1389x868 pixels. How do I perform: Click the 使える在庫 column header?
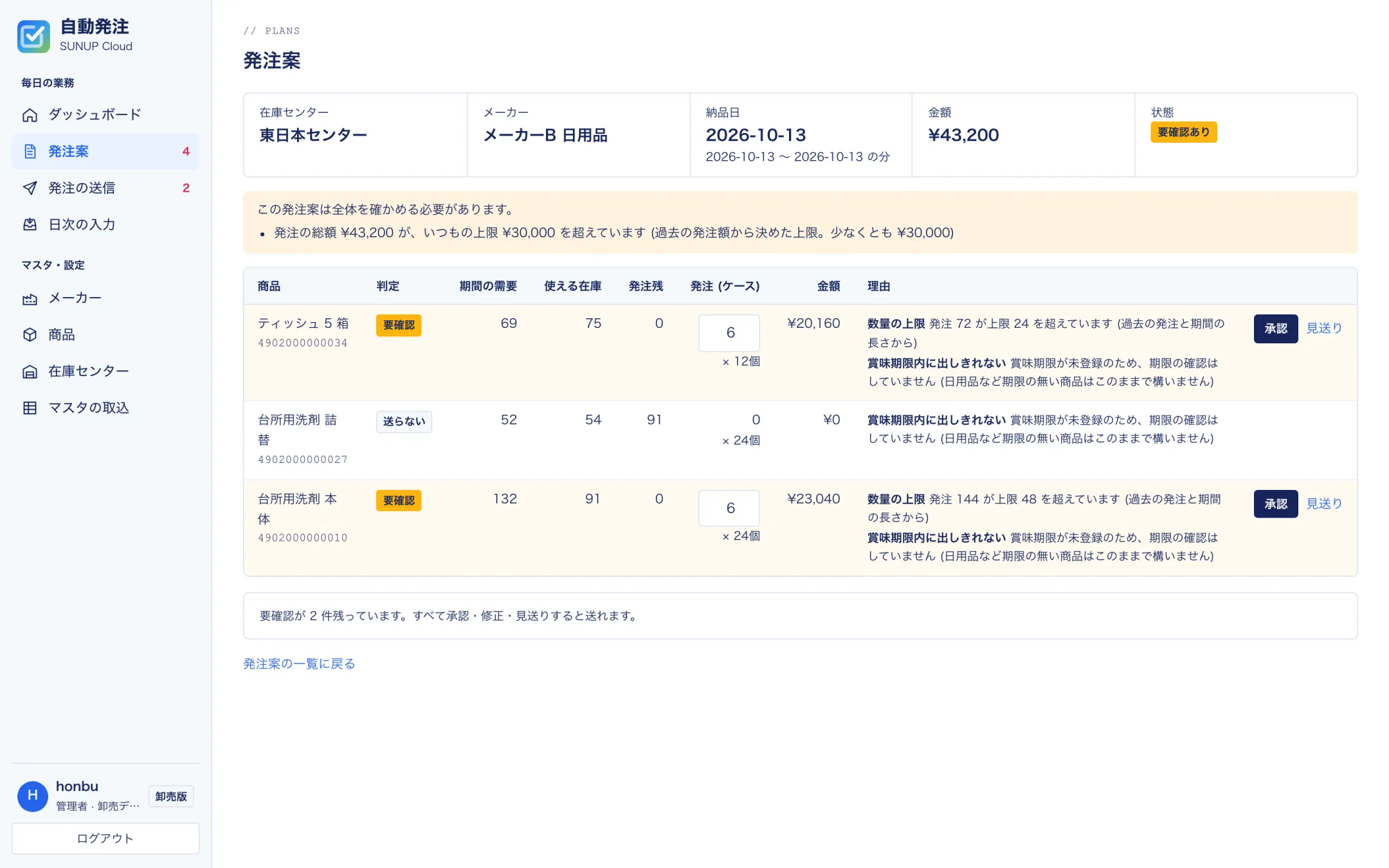coord(573,286)
